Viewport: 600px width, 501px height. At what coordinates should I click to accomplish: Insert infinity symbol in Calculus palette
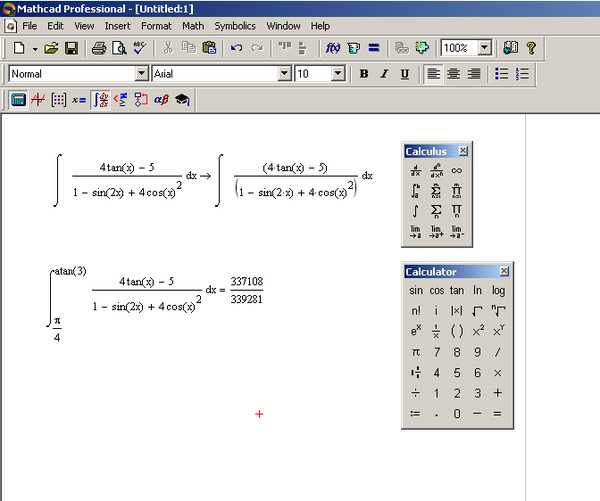pos(457,170)
